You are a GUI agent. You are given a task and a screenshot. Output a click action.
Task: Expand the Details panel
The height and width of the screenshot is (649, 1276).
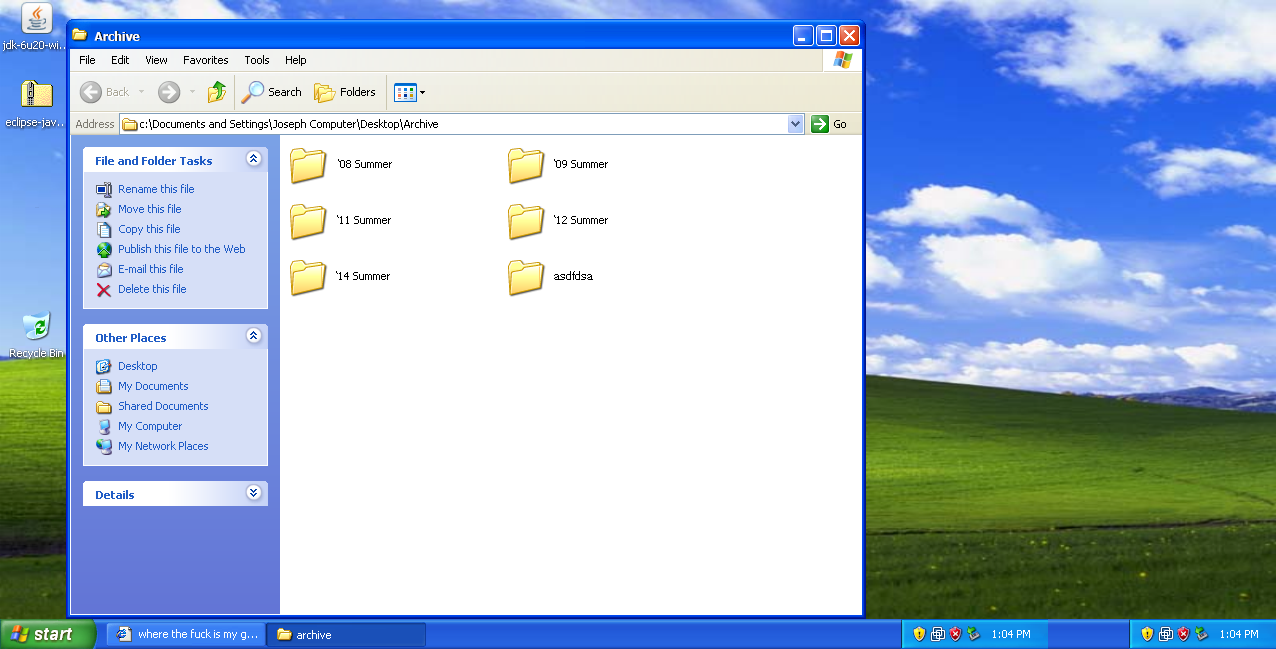pos(253,493)
